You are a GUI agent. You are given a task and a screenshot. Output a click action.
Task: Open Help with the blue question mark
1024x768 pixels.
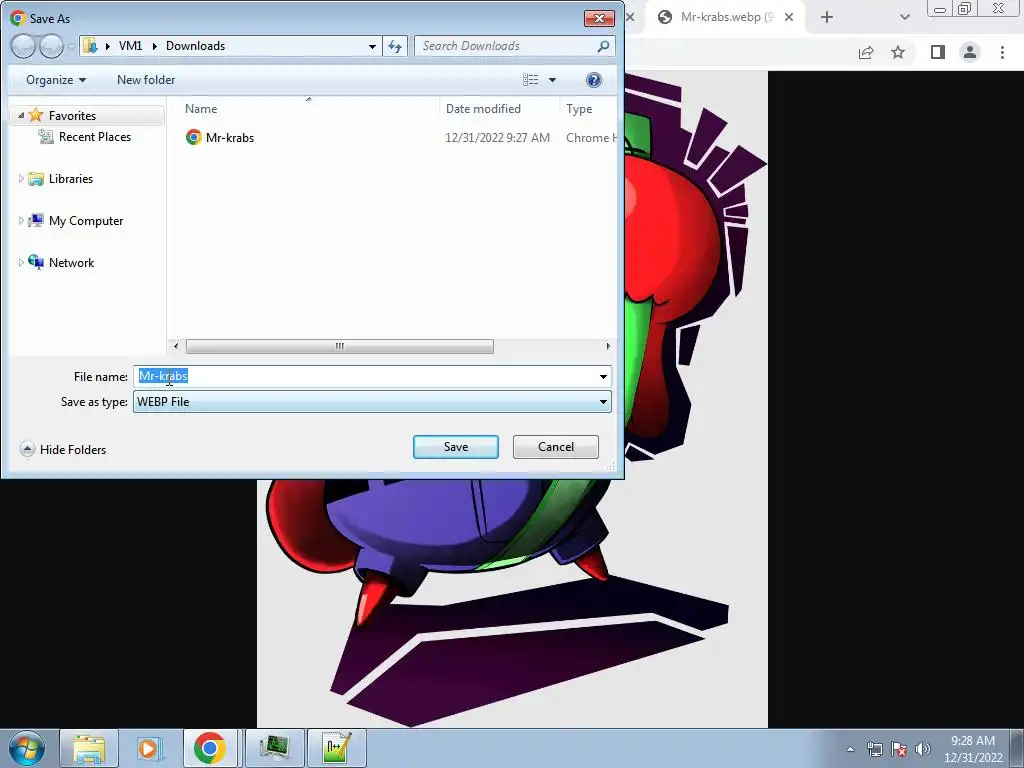[593, 80]
